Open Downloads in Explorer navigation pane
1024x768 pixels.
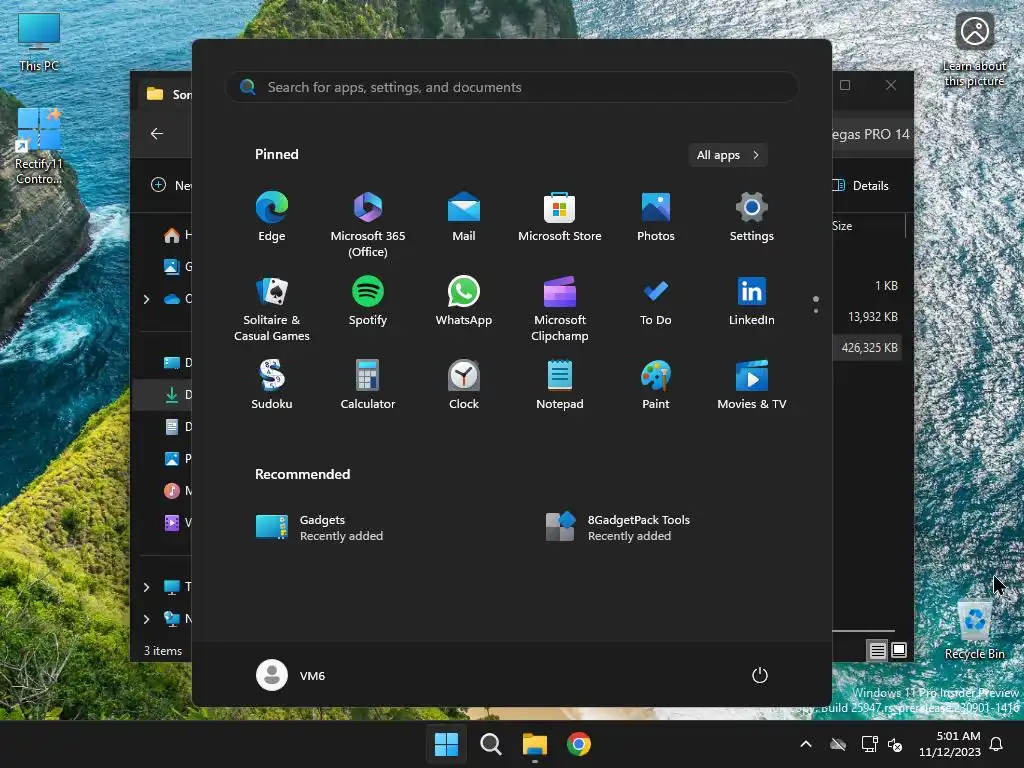[x=176, y=394]
